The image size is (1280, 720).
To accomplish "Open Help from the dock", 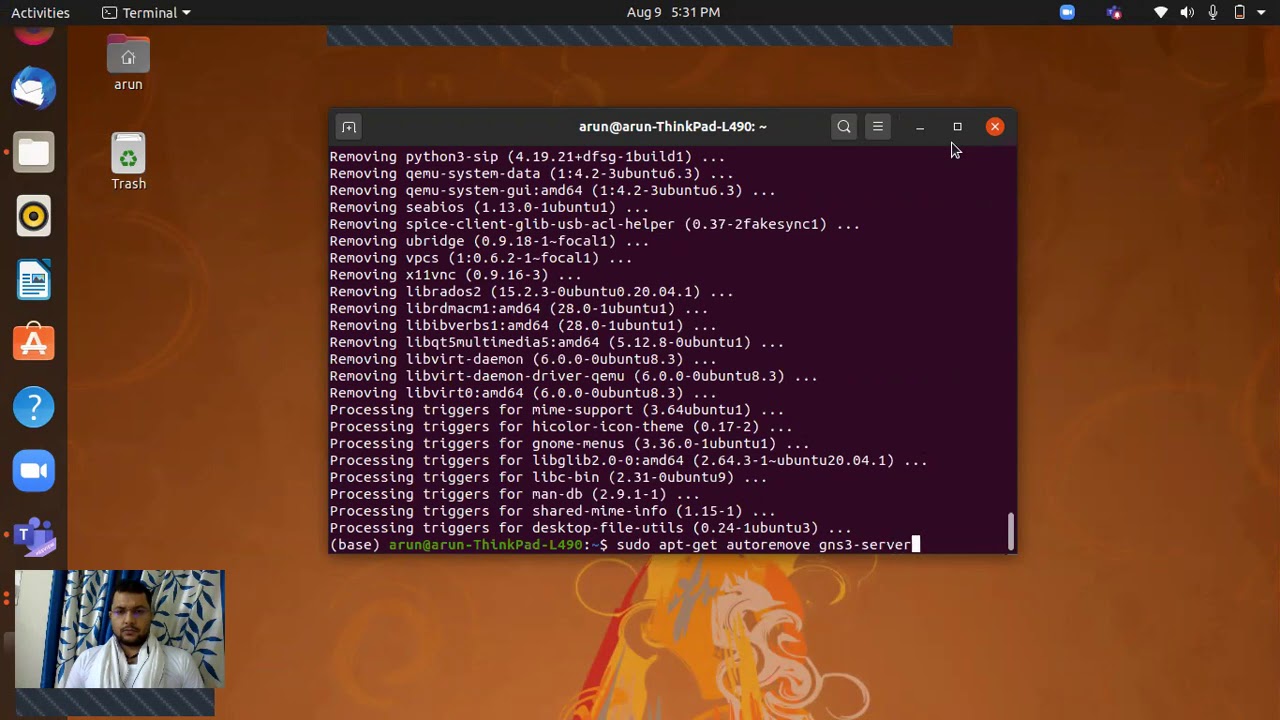I will (x=34, y=407).
